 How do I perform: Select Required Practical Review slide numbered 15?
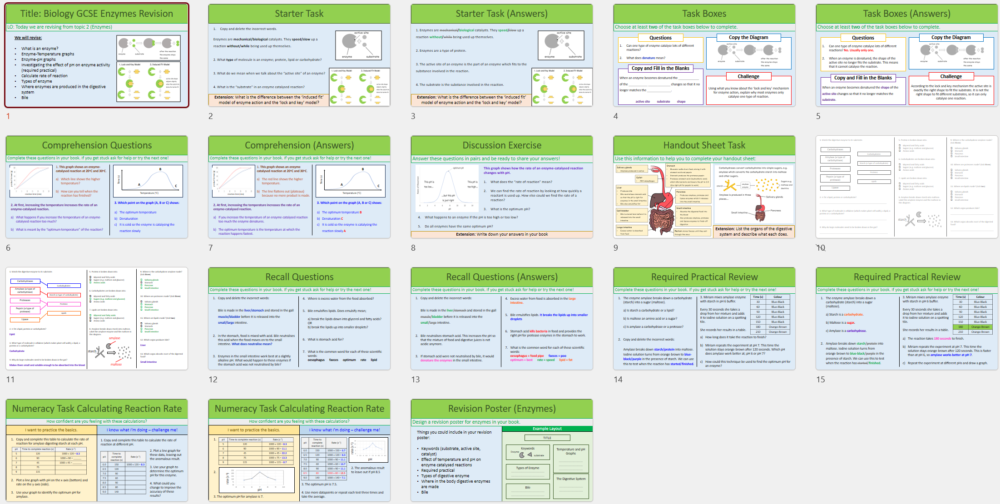907,319
